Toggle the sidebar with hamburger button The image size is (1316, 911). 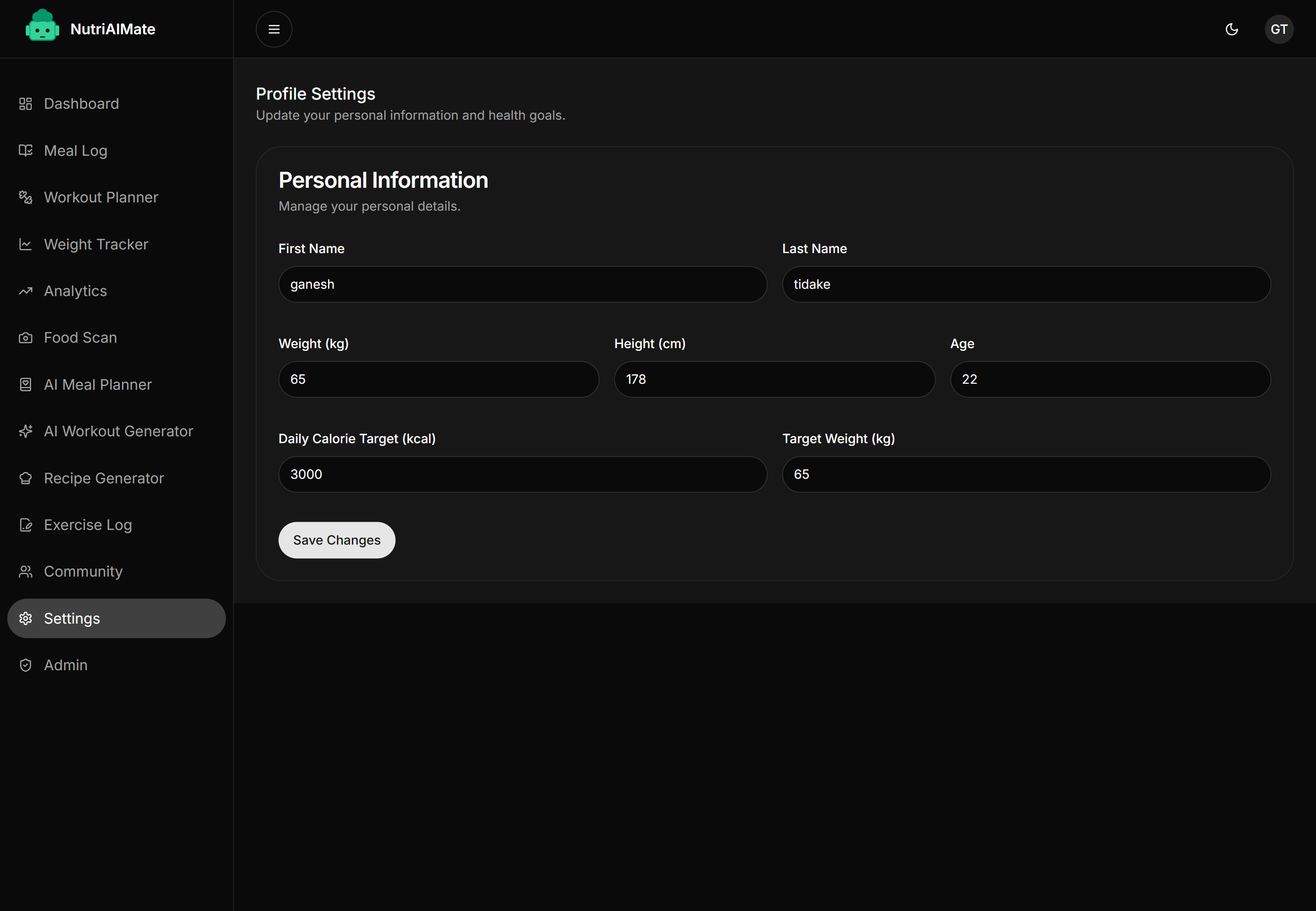pos(274,29)
